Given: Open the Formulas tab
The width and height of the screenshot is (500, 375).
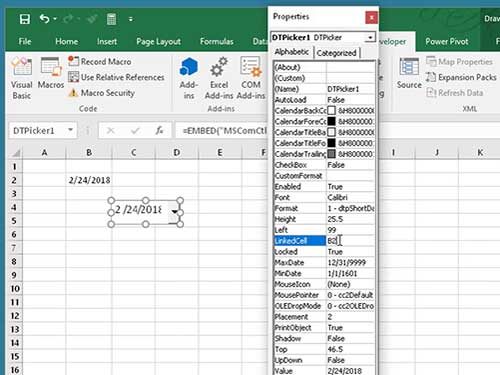Looking at the screenshot, I should coord(217,41).
